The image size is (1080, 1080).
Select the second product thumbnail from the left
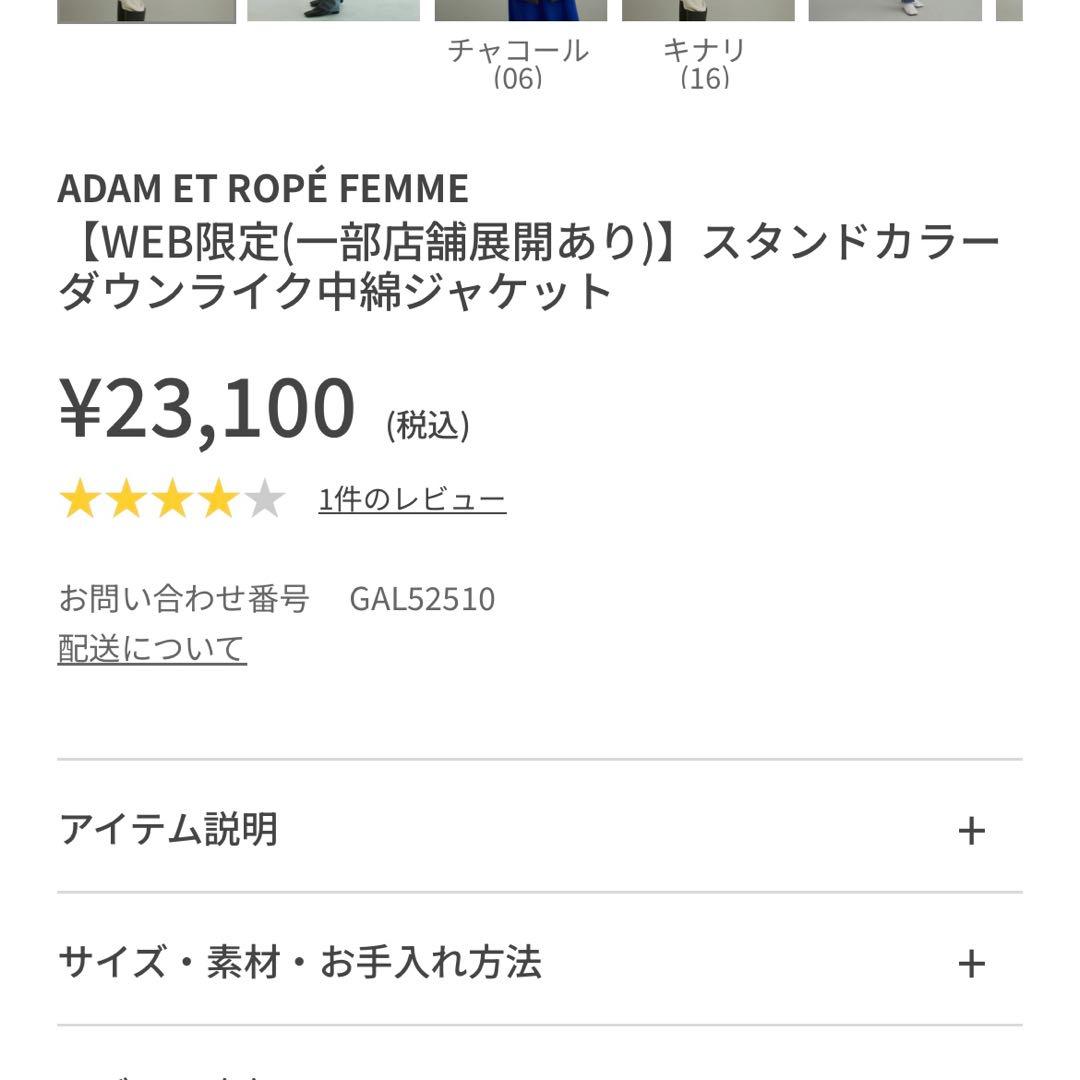pyautogui.click(x=333, y=10)
